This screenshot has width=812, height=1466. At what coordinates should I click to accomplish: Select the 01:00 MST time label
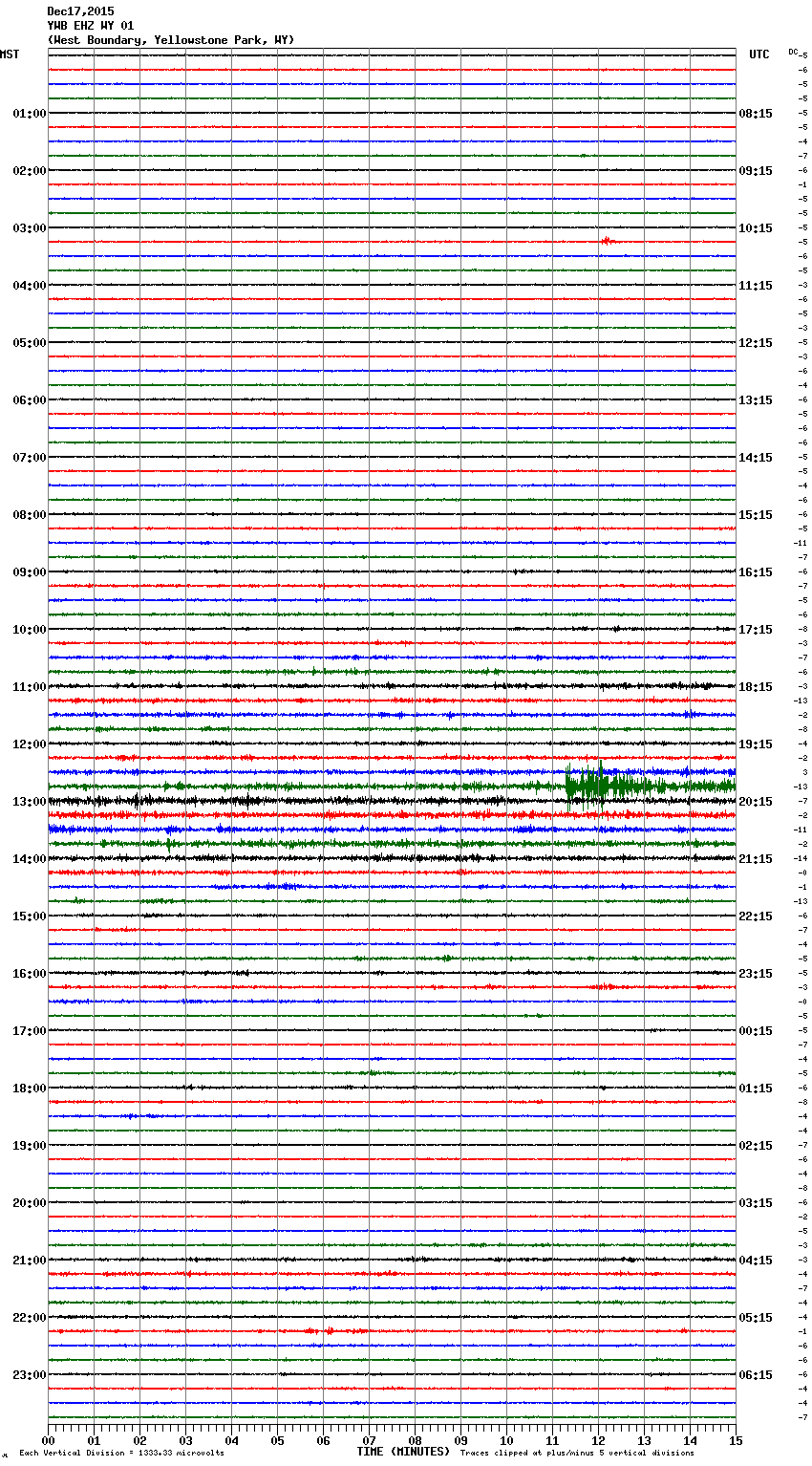pyautogui.click(x=29, y=114)
